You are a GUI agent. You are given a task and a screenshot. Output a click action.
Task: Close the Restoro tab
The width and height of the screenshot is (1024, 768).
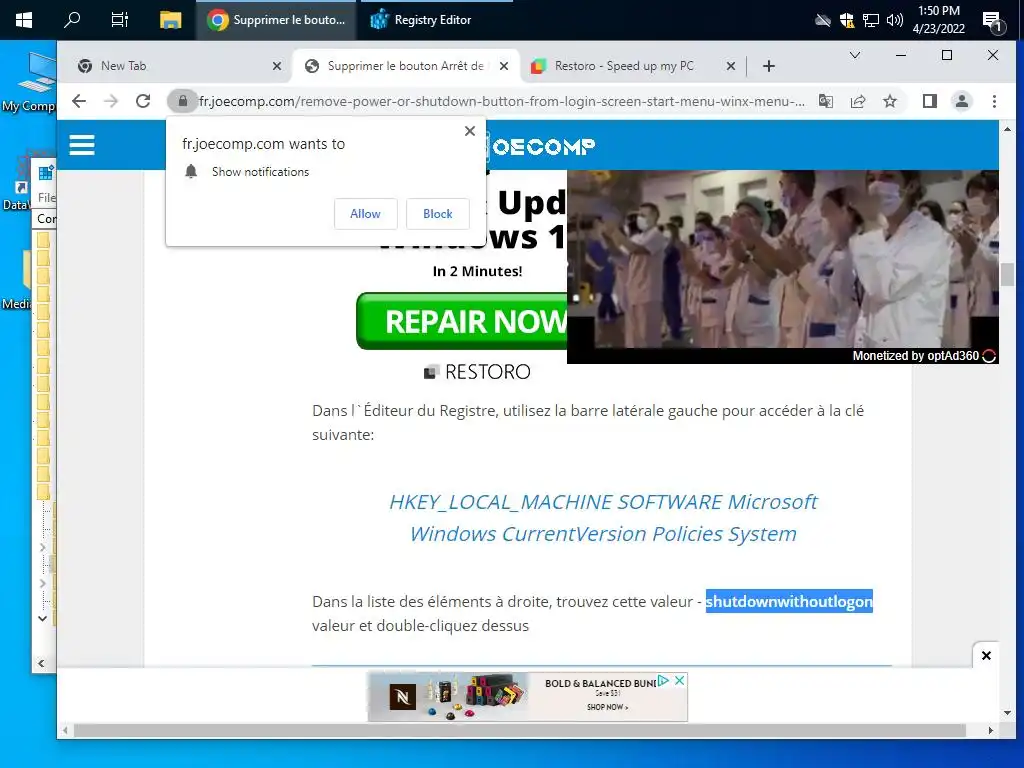pyautogui.click(x=731, y=66)
